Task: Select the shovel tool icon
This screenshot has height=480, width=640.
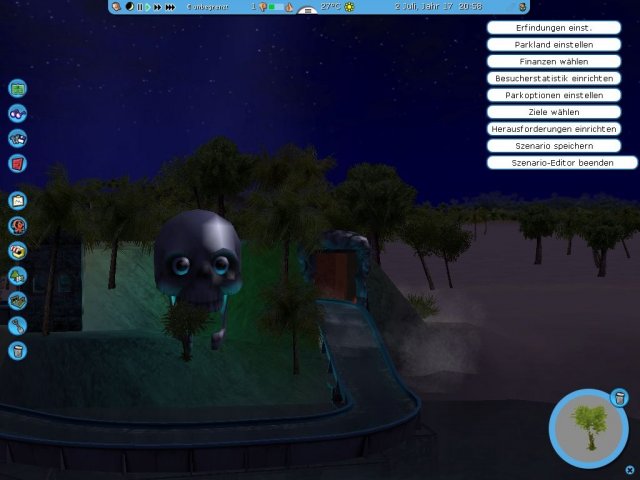Action: coord(17,325)
